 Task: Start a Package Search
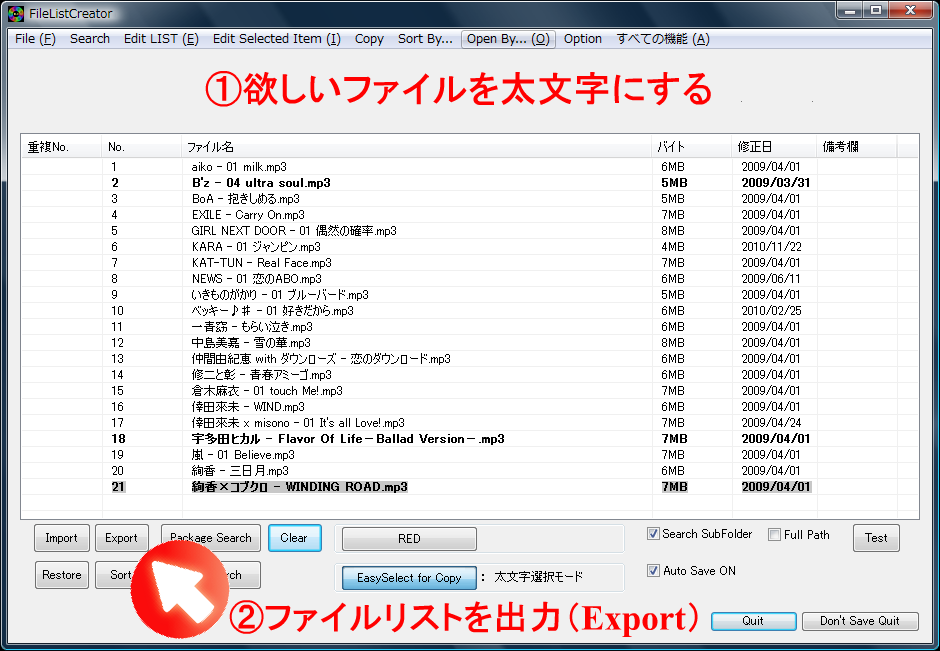(x=210, y=537)
